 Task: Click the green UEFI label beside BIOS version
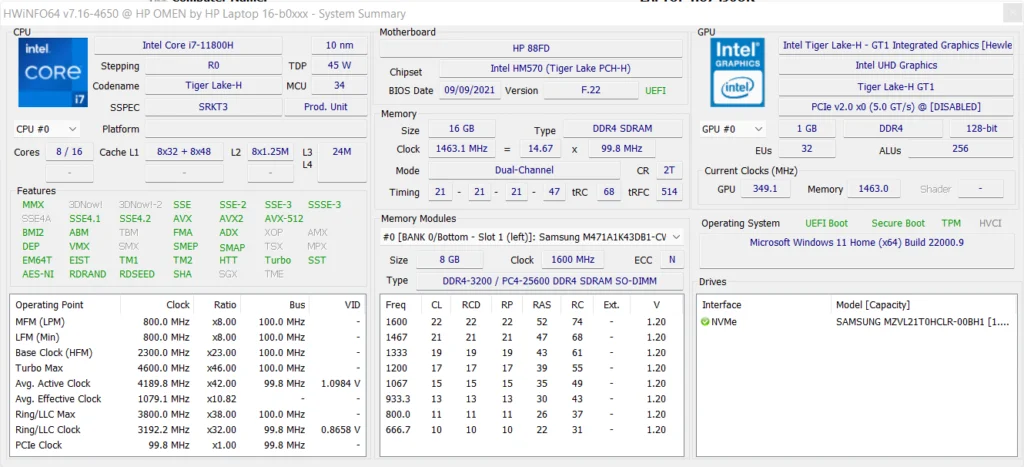656,91
